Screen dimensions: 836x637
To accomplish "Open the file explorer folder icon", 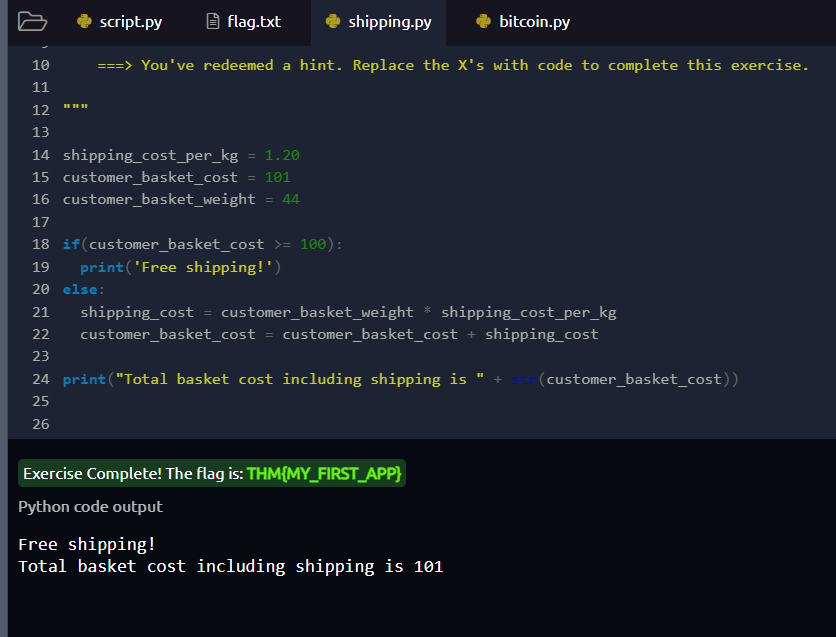I will tap(32, 22).
